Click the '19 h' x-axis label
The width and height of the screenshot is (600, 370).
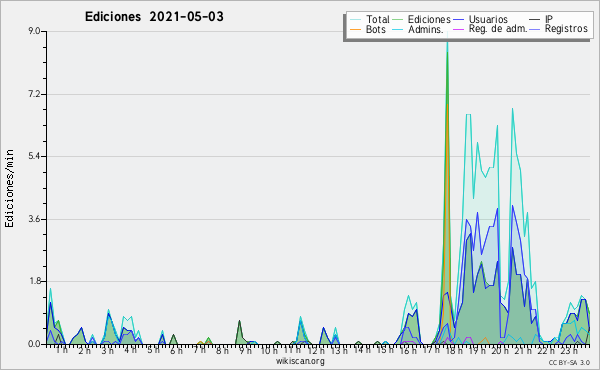point(477,350)
